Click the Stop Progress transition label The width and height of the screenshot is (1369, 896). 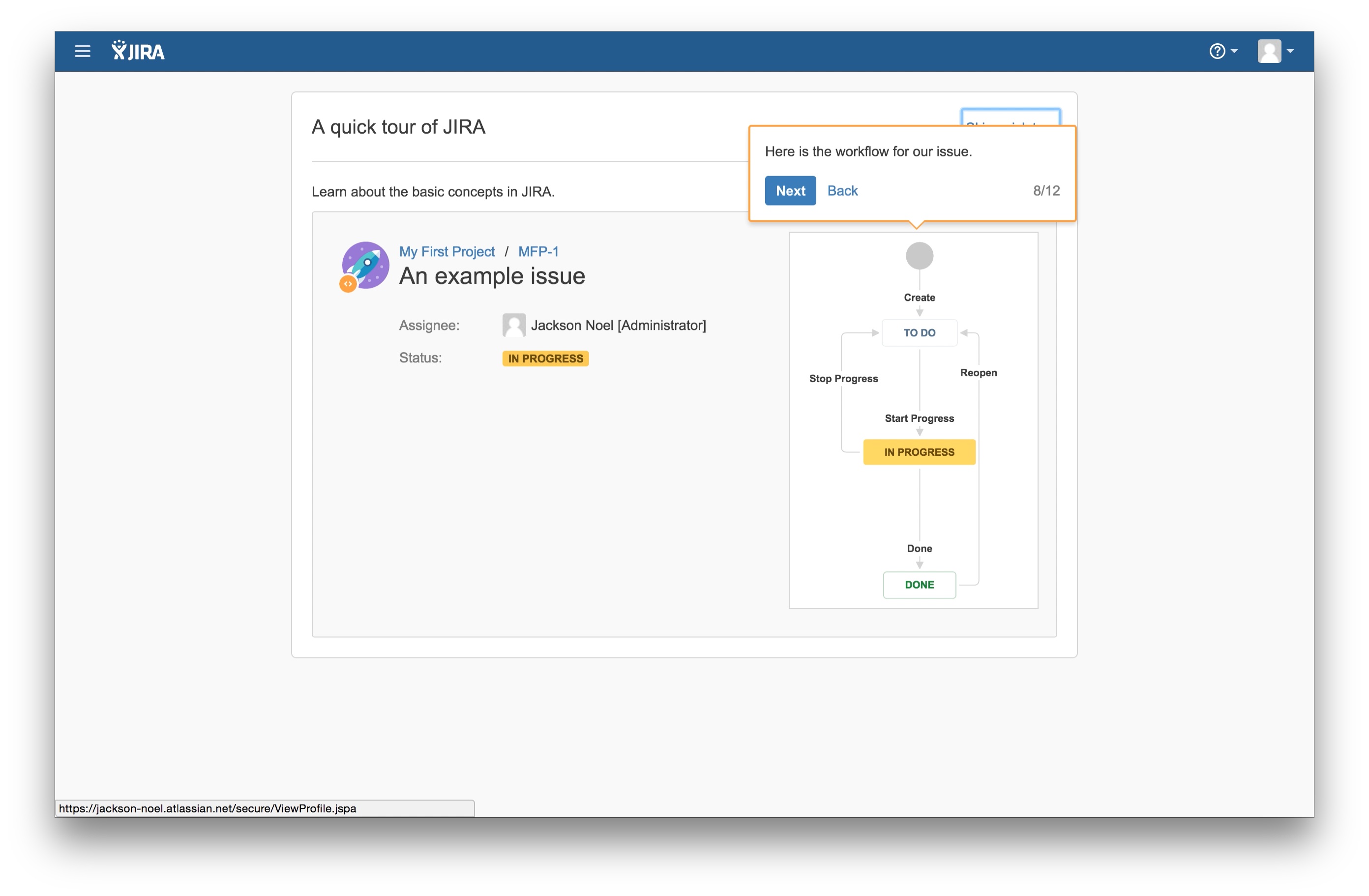(x=843, y=378)
